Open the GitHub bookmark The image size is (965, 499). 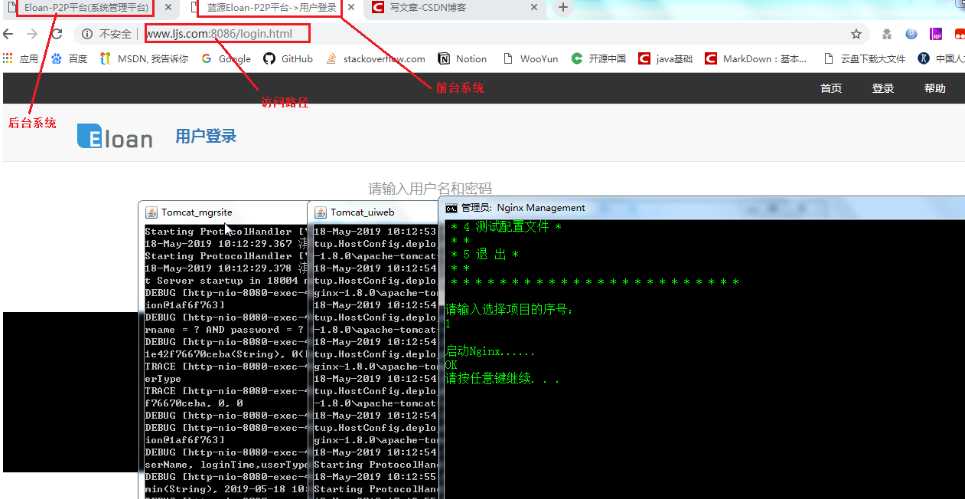click(x=288, y=59)
